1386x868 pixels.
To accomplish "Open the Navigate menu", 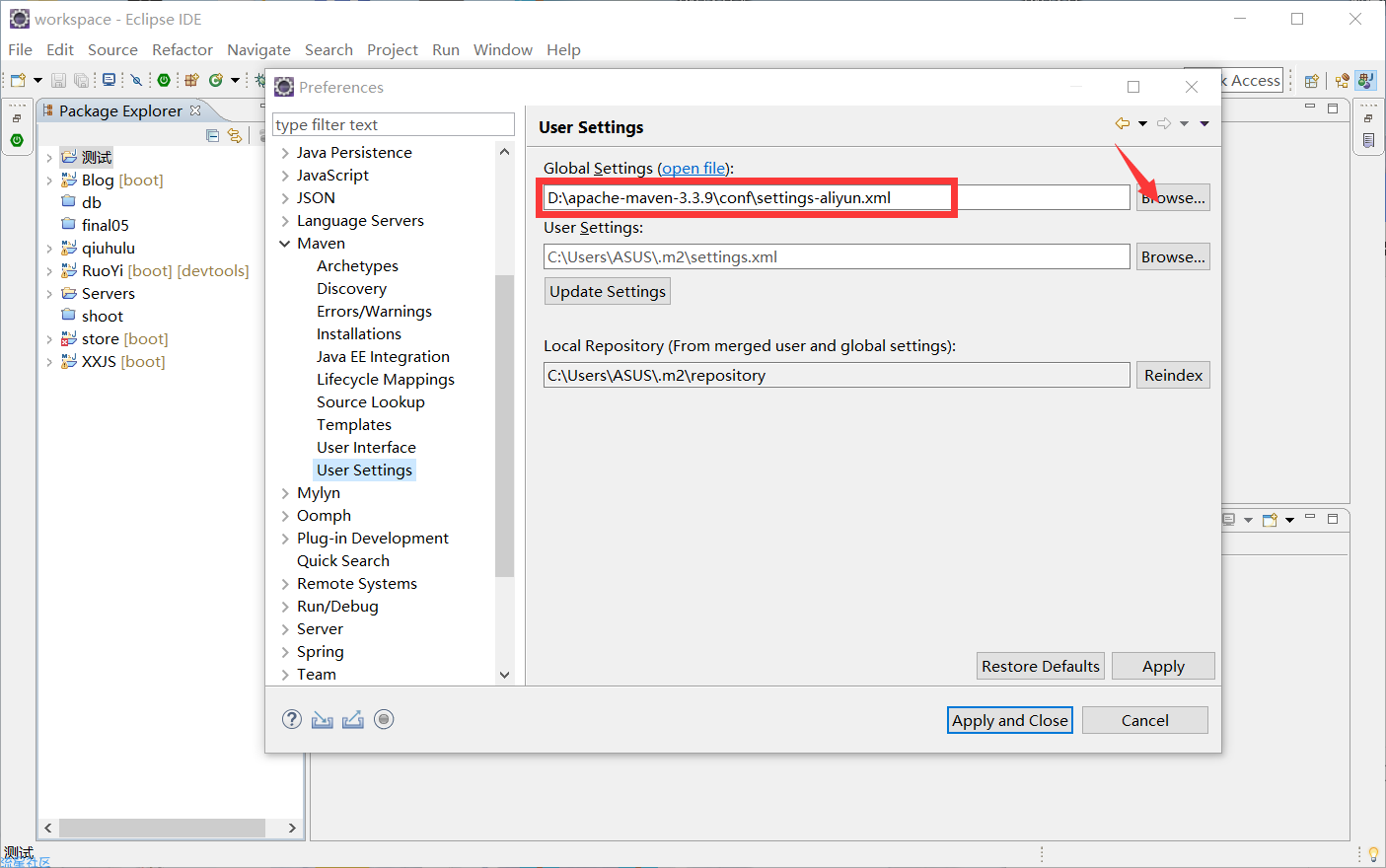I will [258, 49].
